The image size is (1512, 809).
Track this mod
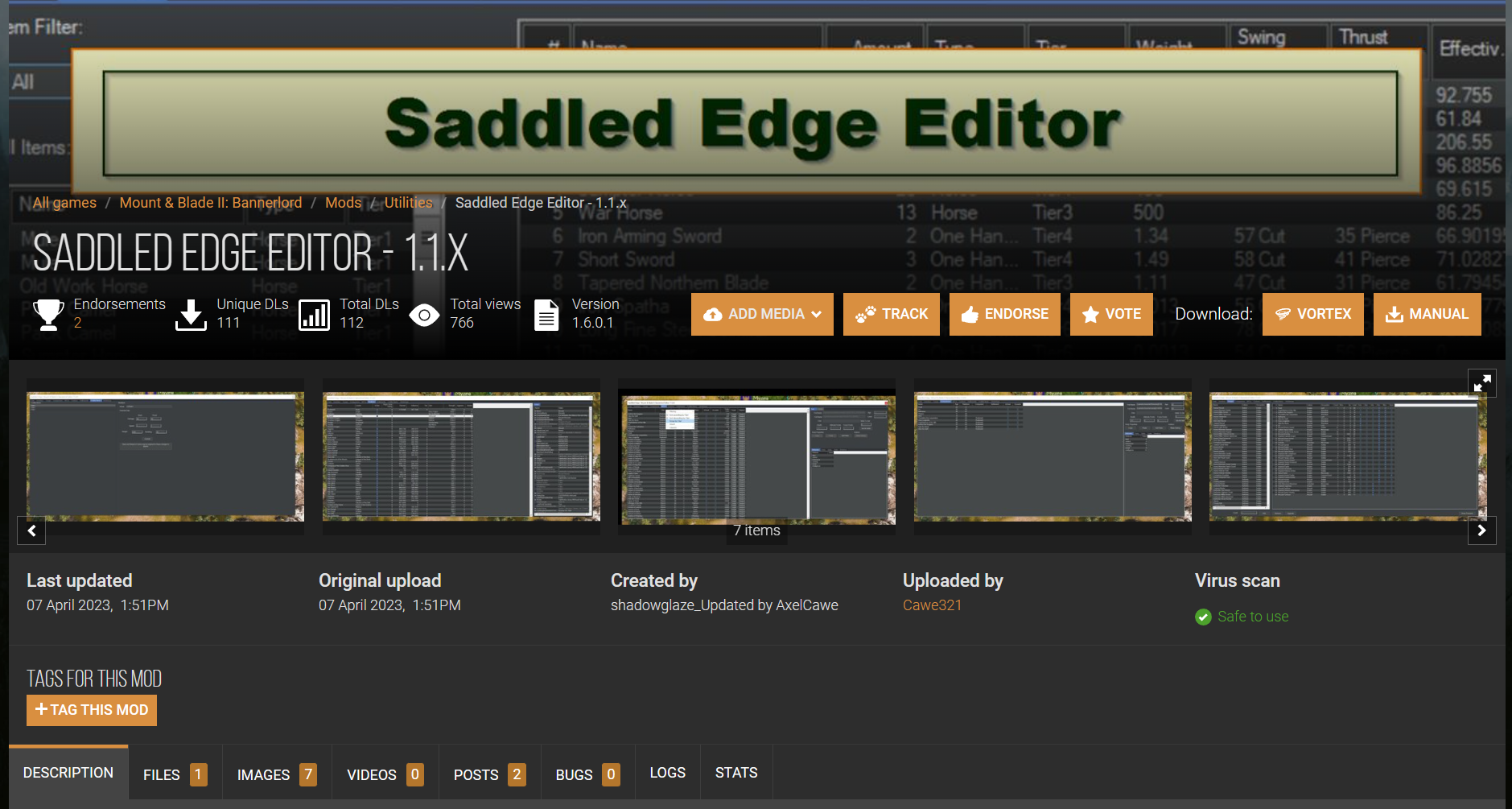coord(892,314)
